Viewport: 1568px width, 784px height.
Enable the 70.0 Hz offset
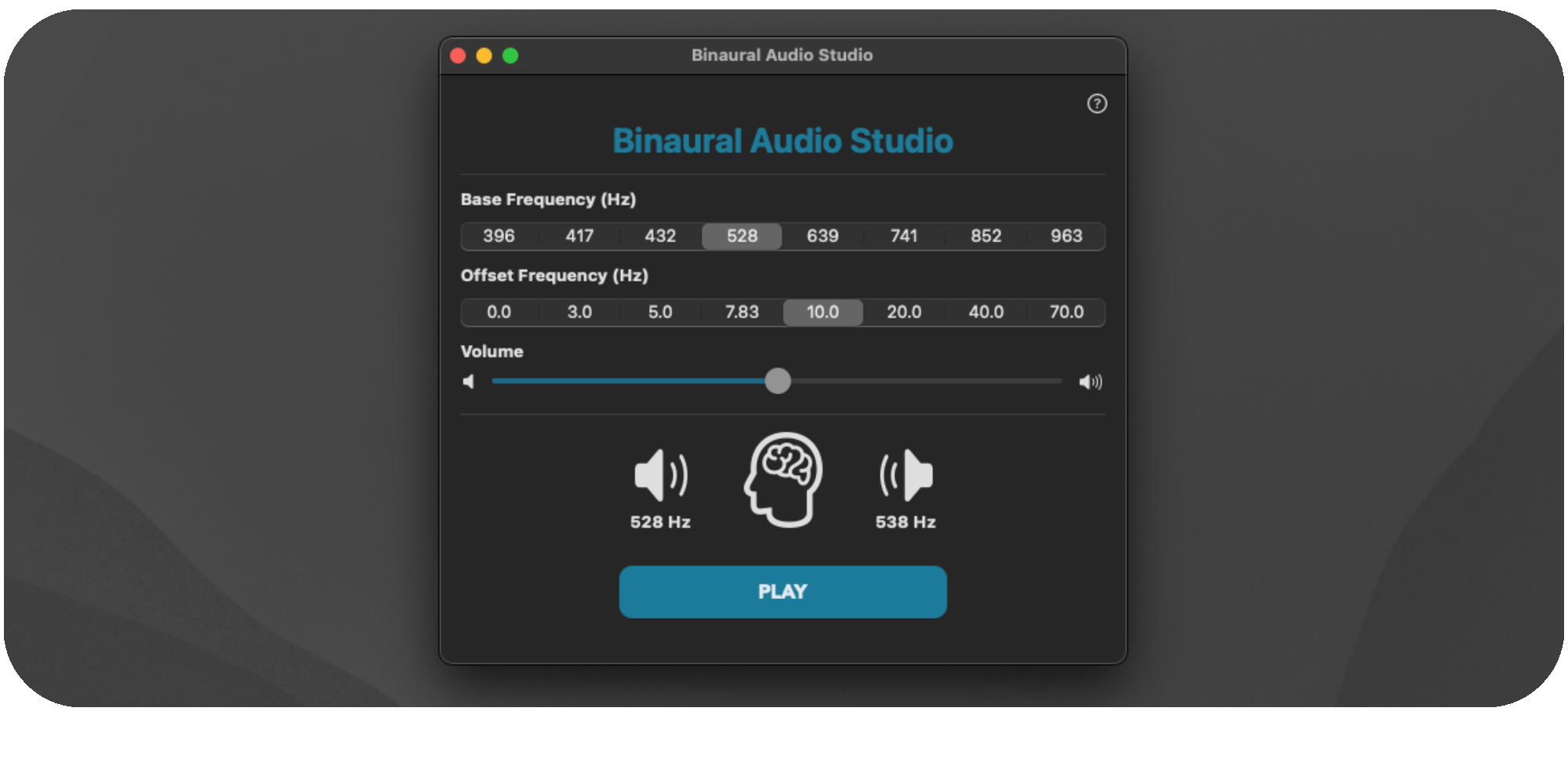pyautogui.click(x=1065, y=312)
